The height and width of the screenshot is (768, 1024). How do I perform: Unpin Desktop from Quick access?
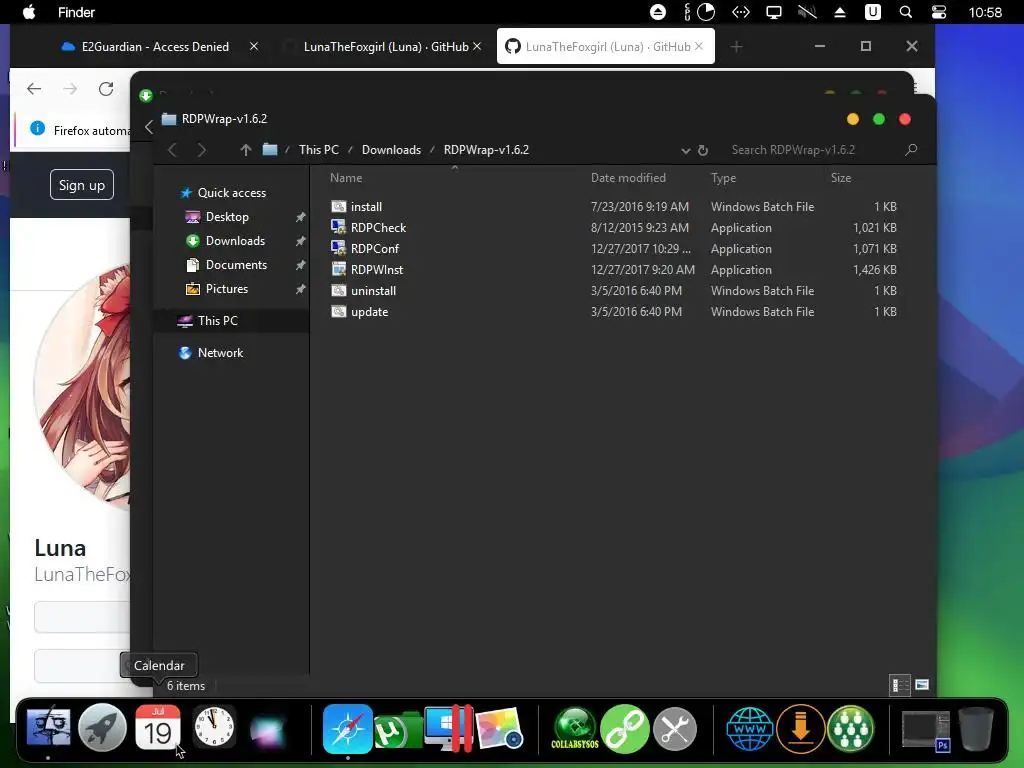click(x=300, y=217)
